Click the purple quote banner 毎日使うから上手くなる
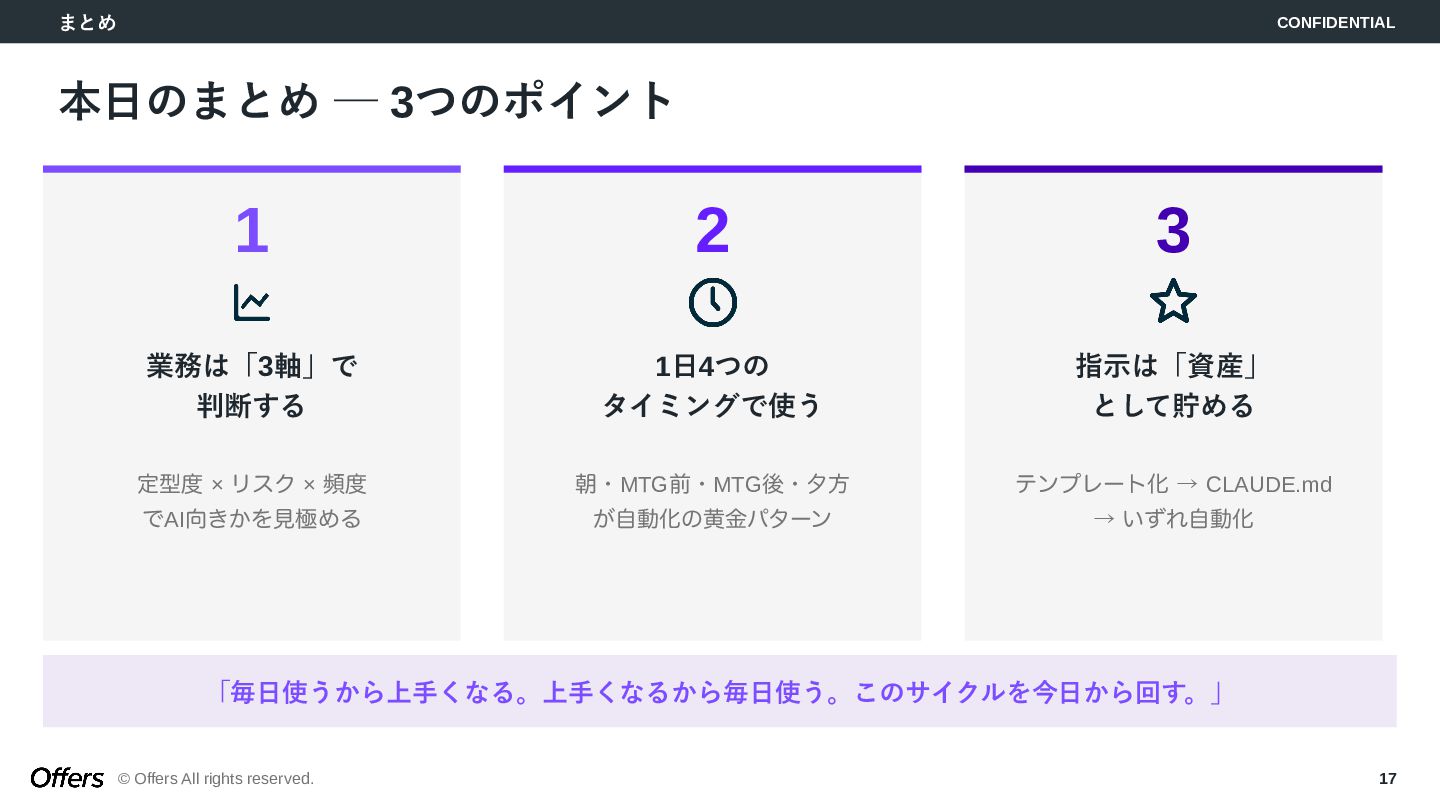The height and width of the screenshot is (810, 1440). point(720,691)
